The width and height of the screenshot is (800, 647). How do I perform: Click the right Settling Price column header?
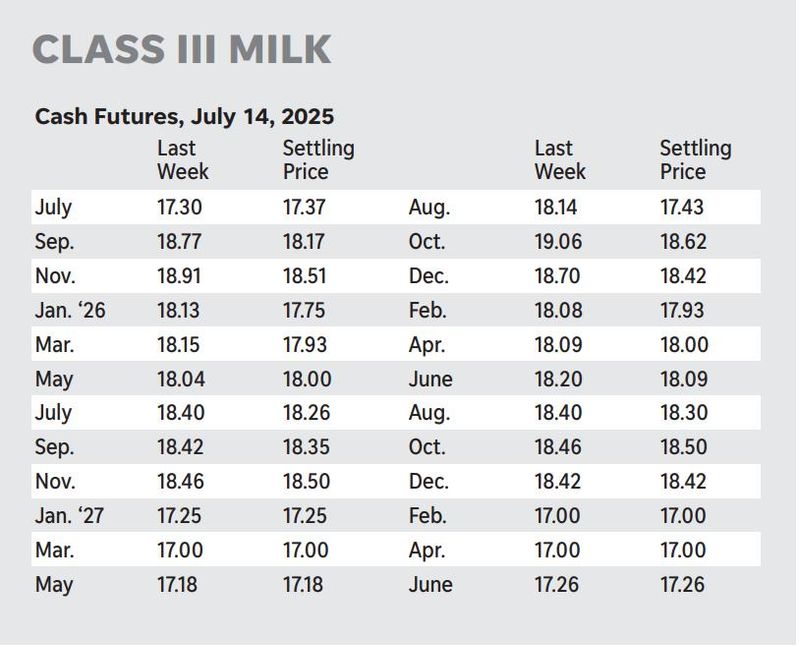pos(696,160)
